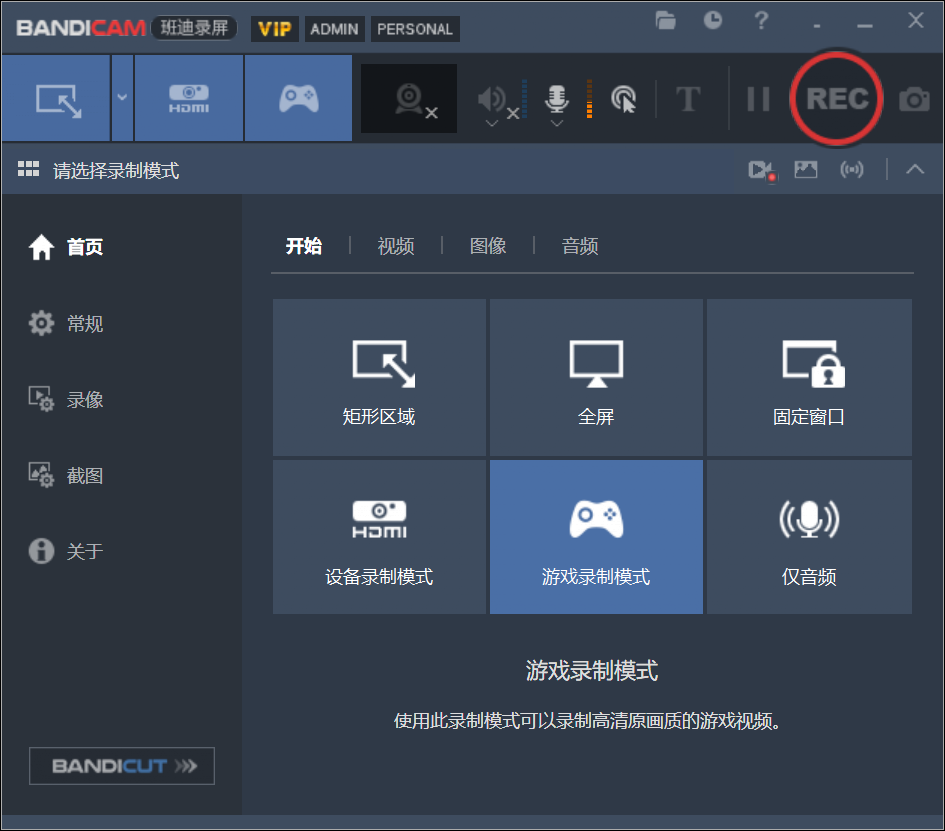Click the VIP badge
This screenshot has width=945, height=831.
(x=275, y=29)
